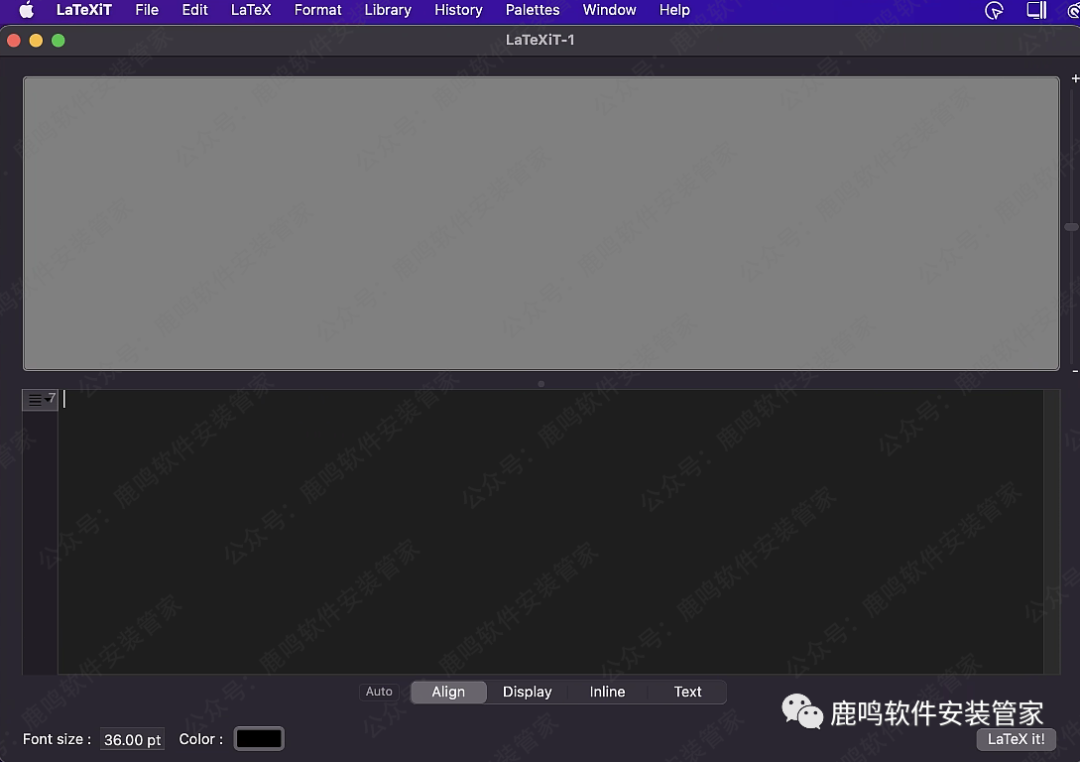Image resolution: width=1080 pixels, height=762 pixels.
Task: Click the zoom out minus button beside preview
Action: coord(1074,372)
